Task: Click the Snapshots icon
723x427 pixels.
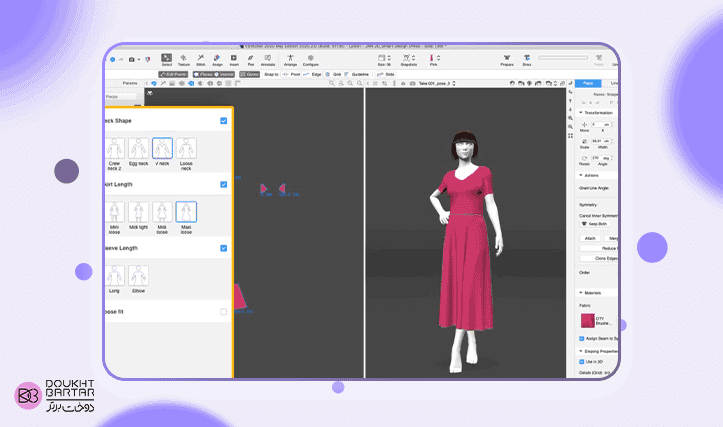Action: (x=408, y=58)
